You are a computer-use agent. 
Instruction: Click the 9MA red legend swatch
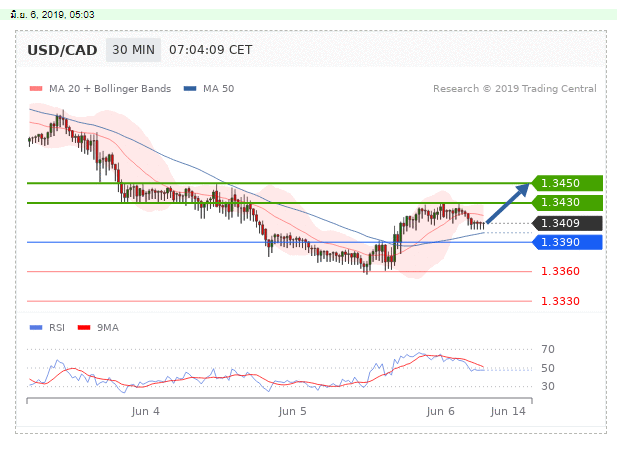pos(84,327)
